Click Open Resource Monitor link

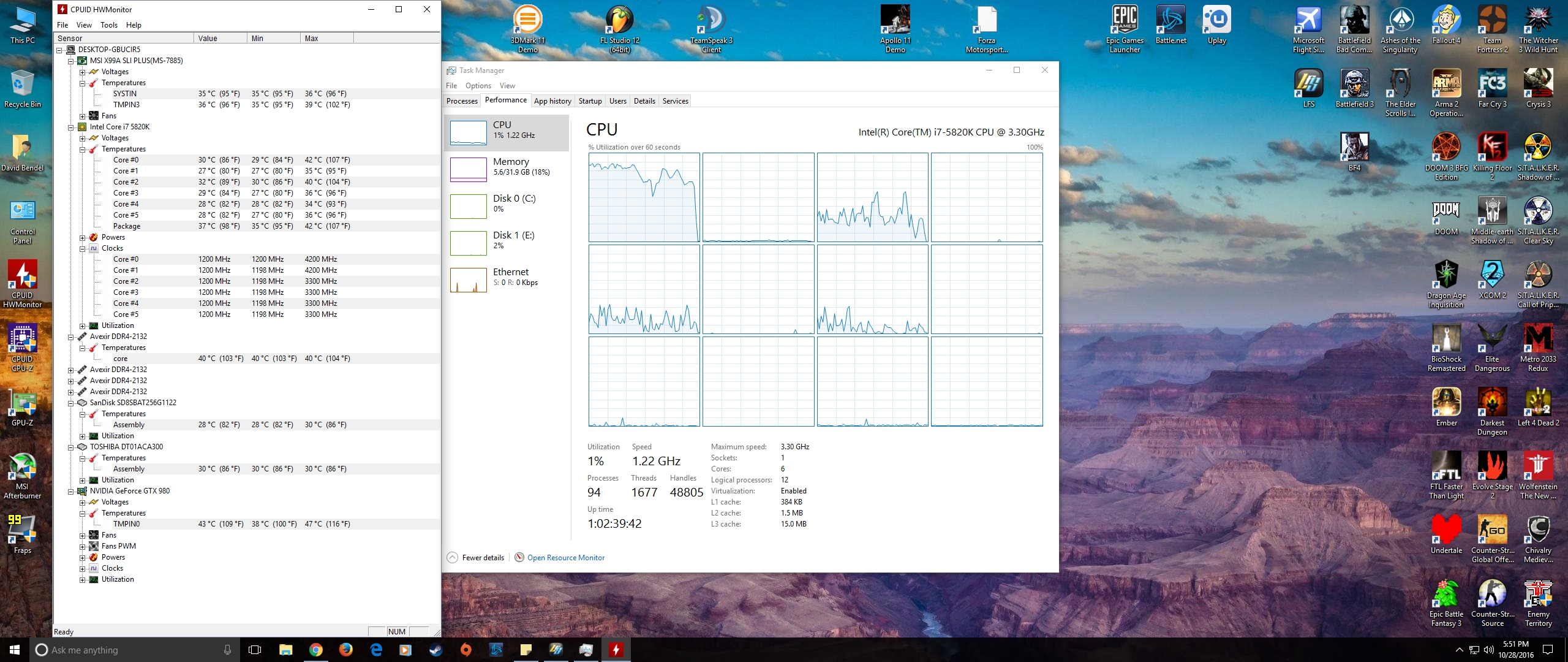[565, 558]
